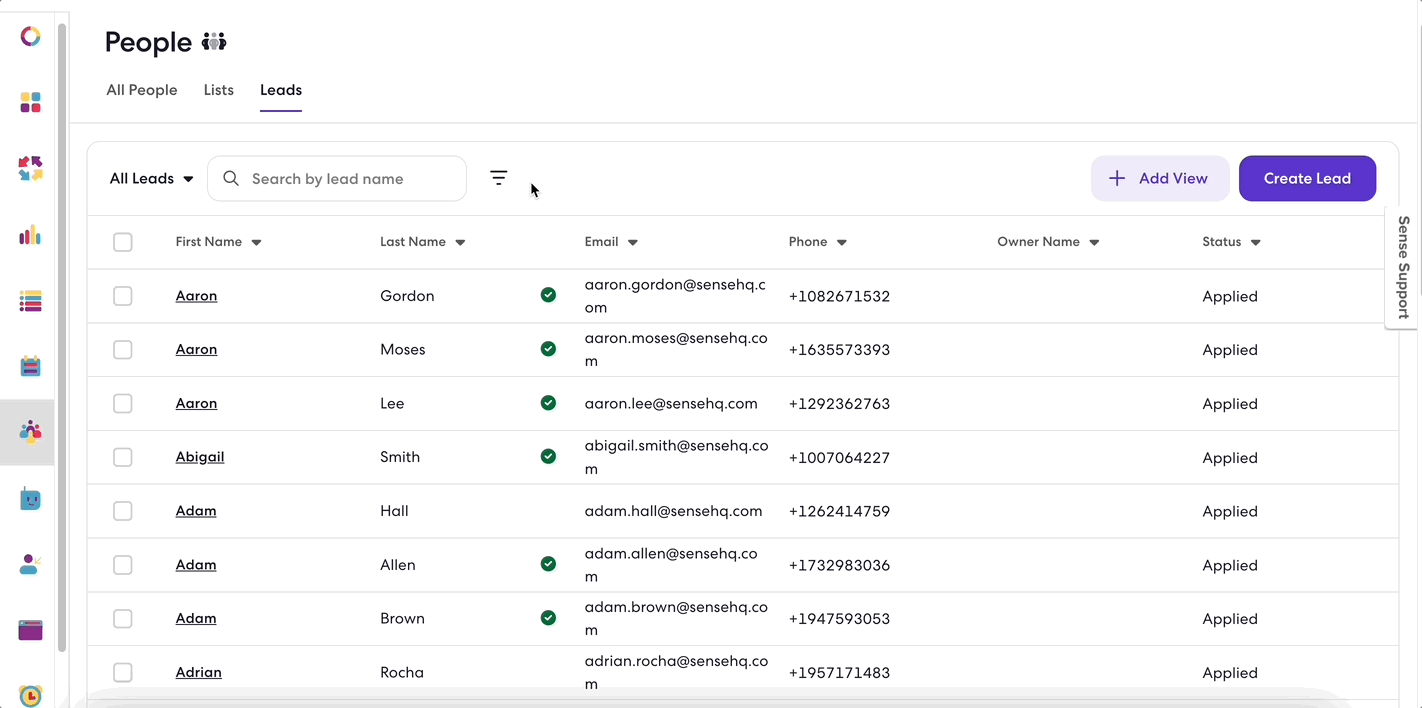Click phone number +1957171483
This screenshot has width=1422, height=708.
click(x=839, y=672)
